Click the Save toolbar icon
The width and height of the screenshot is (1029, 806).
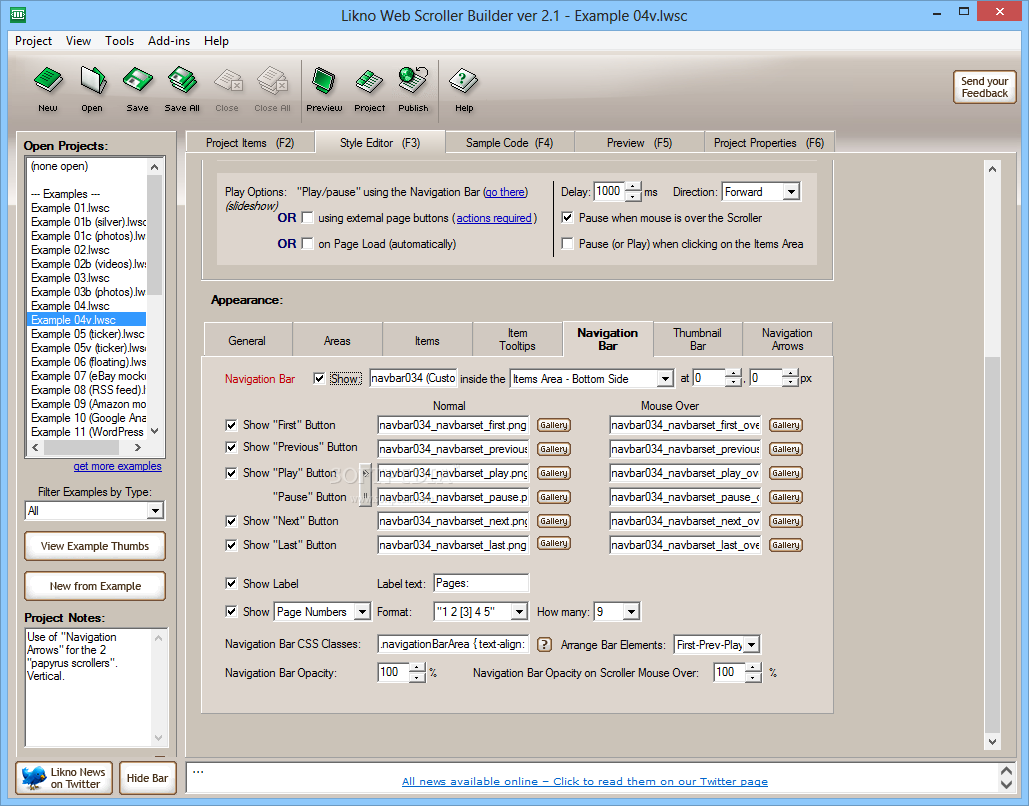(x=137, y=81)
